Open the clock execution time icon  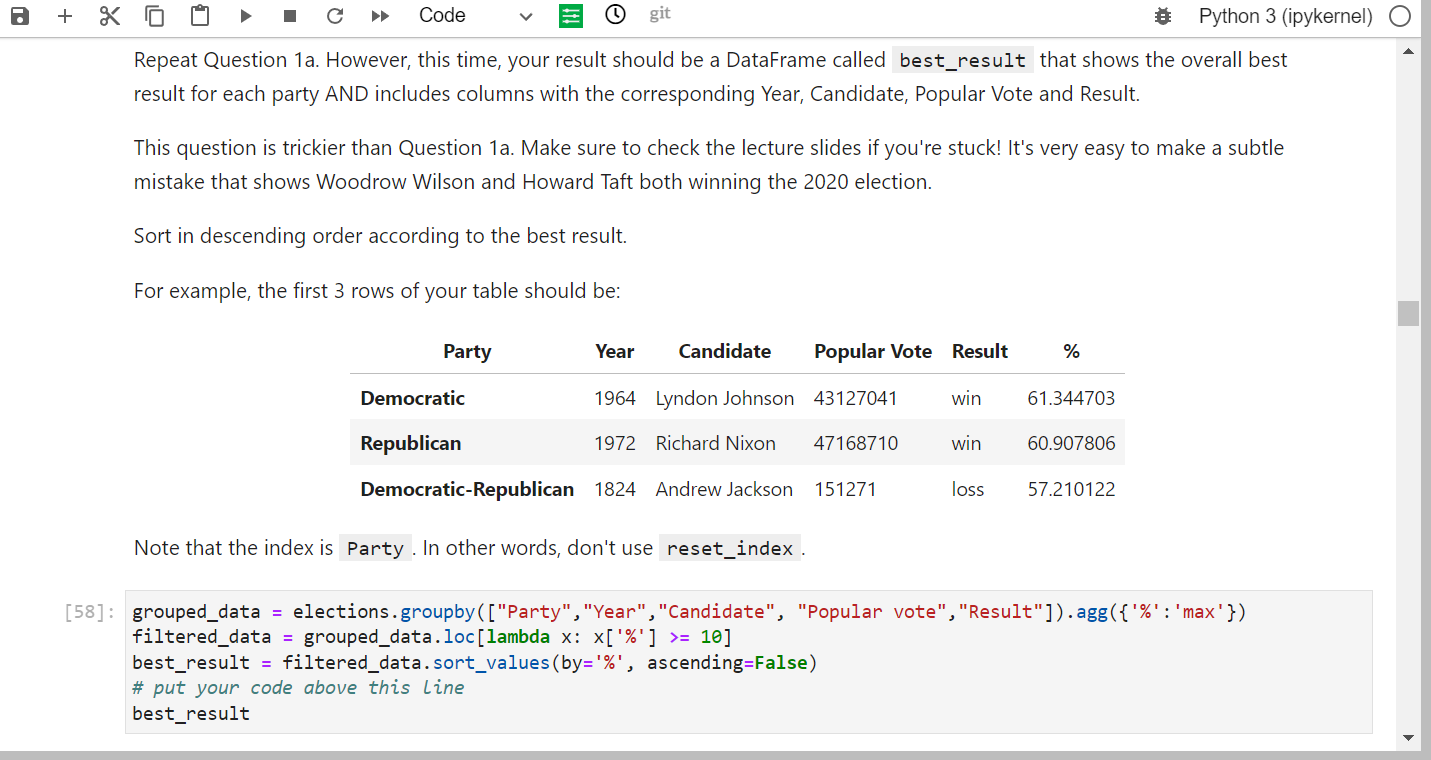616,15
